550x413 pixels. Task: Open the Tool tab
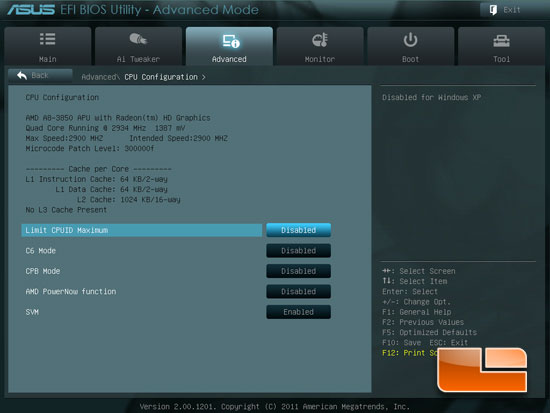click(502, 46)
